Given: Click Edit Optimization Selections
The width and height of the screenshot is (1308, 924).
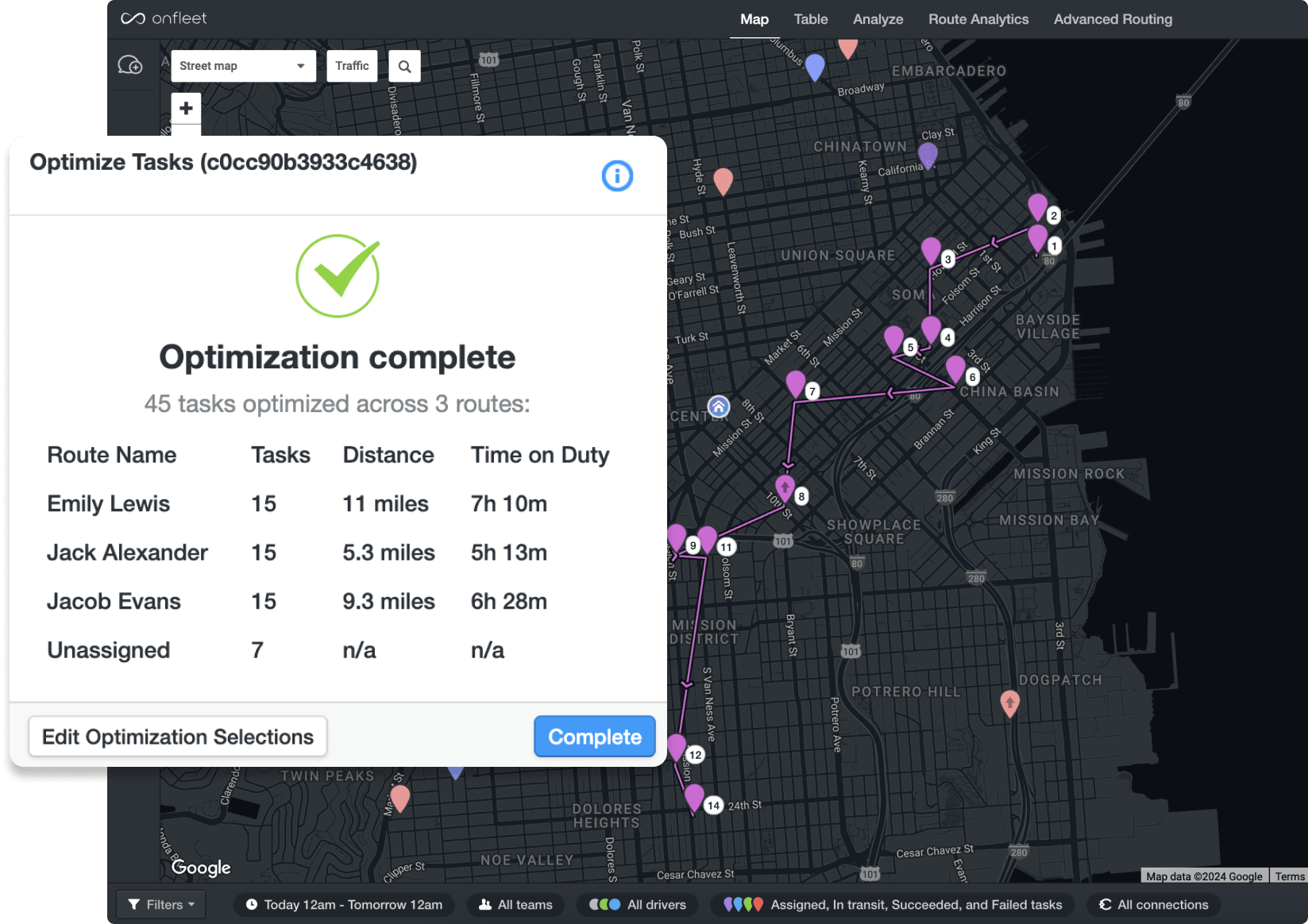Looking at the screenshot, I should coord(177,736).
